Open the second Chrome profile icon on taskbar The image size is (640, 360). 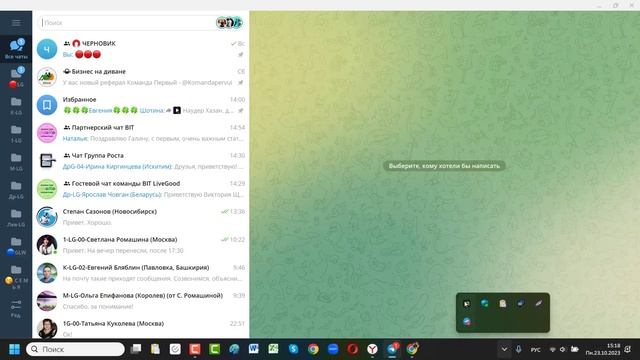coord(412,349)
